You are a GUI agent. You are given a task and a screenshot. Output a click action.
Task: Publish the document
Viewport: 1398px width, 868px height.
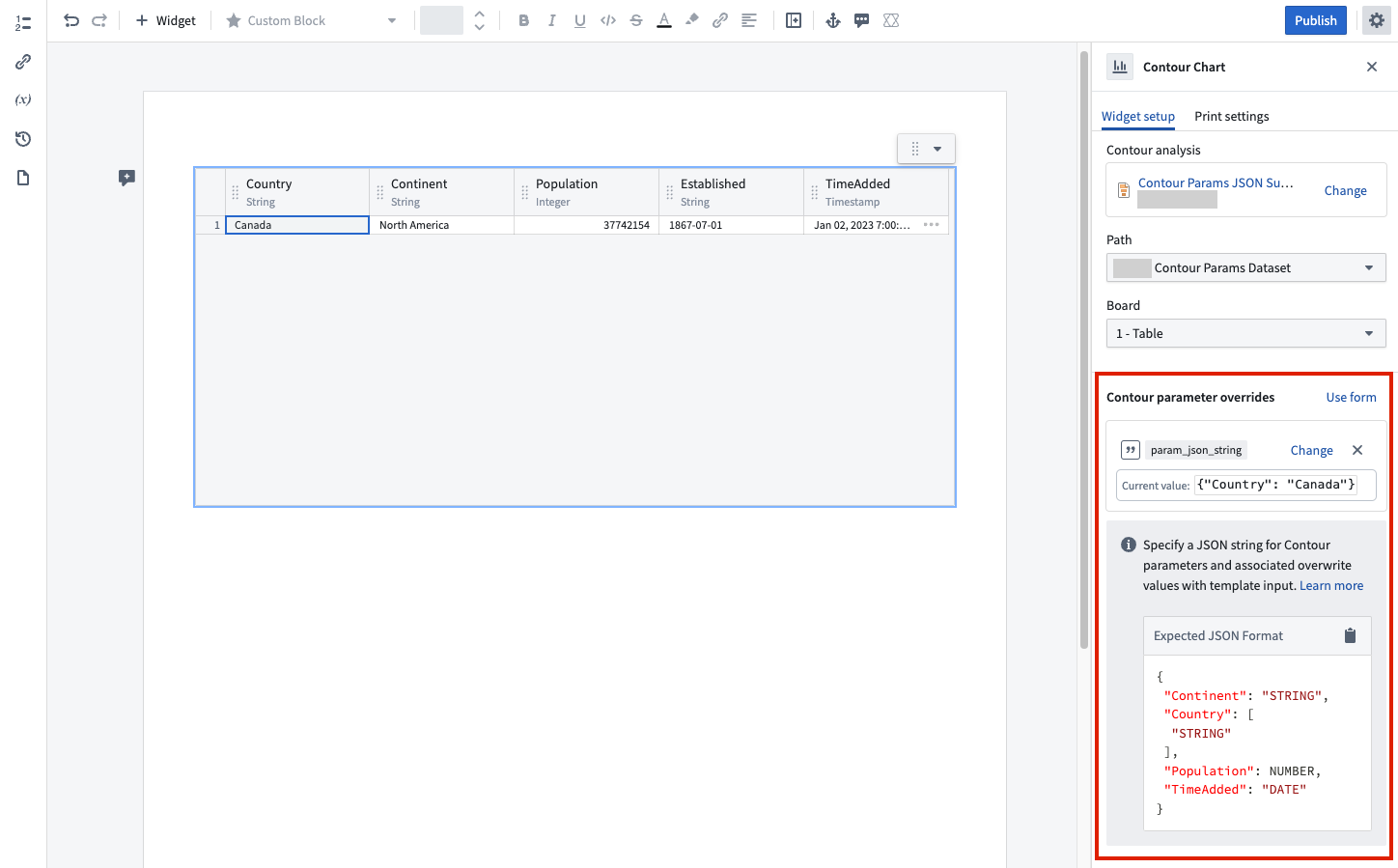[1316, 20]
